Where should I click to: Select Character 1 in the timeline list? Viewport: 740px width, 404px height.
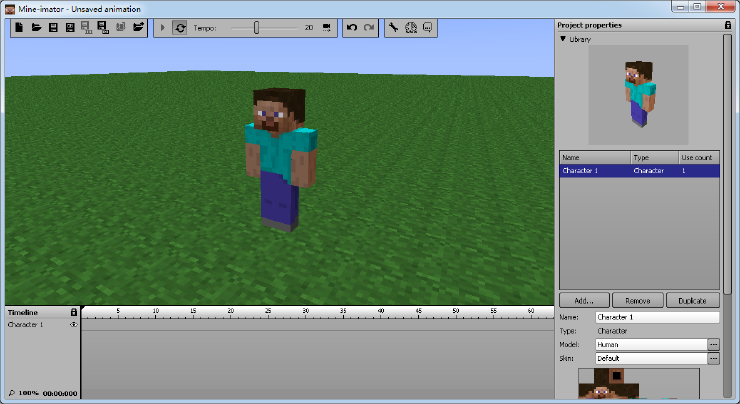25,325
